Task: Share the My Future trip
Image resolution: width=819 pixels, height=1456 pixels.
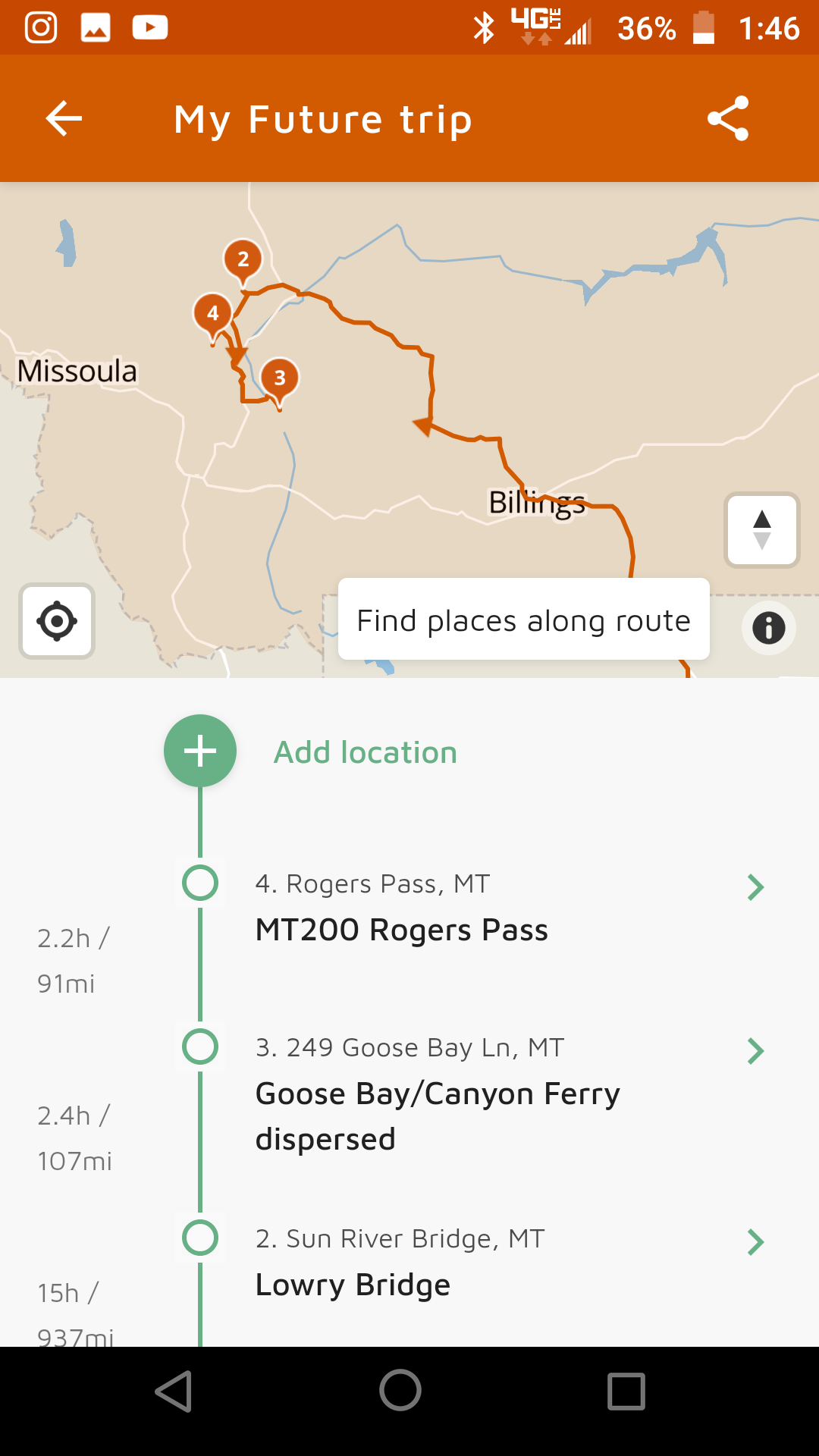Action: [x=727, y=119]
